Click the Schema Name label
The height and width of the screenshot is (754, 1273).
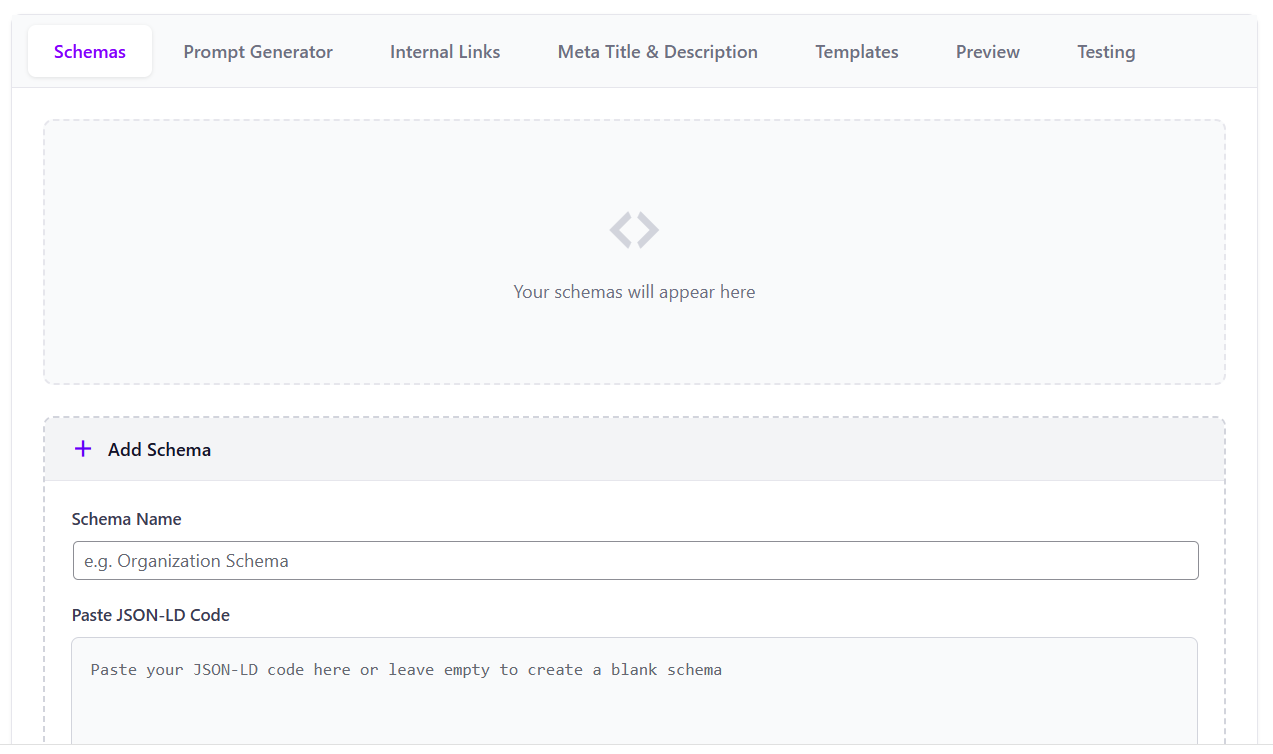click(x=126, y=519)
